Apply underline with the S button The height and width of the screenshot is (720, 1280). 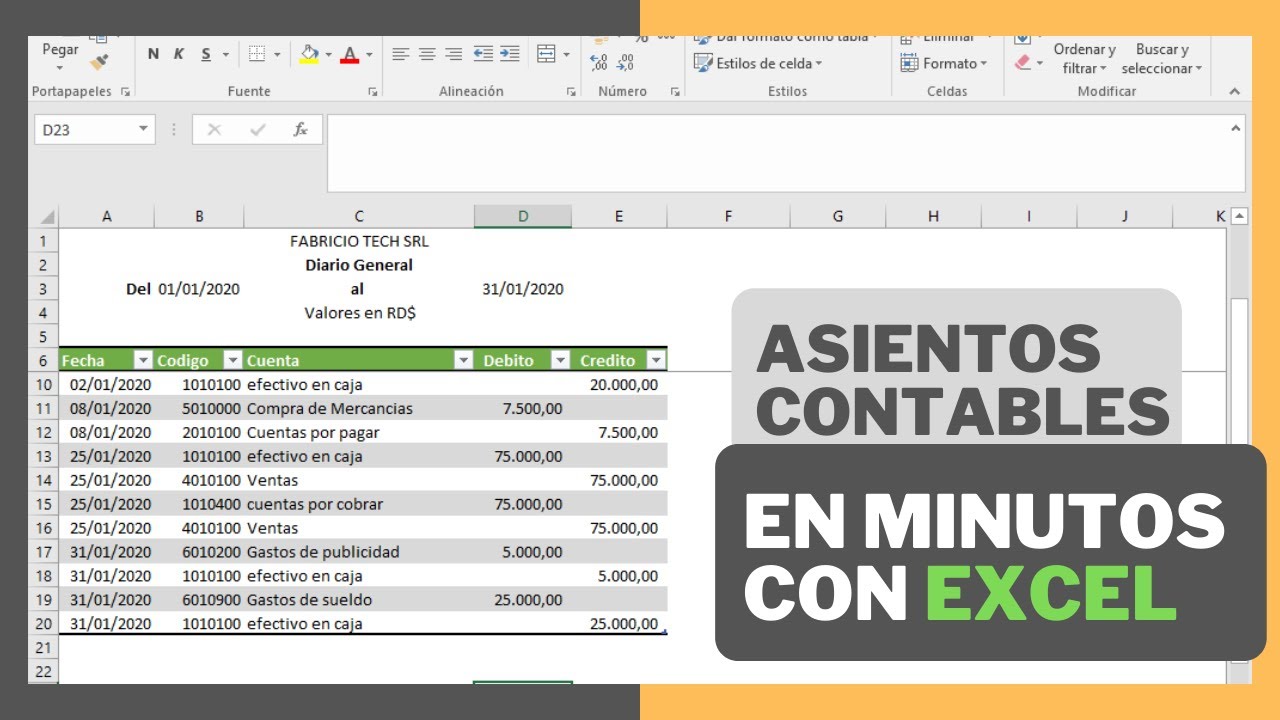point(206,54)
